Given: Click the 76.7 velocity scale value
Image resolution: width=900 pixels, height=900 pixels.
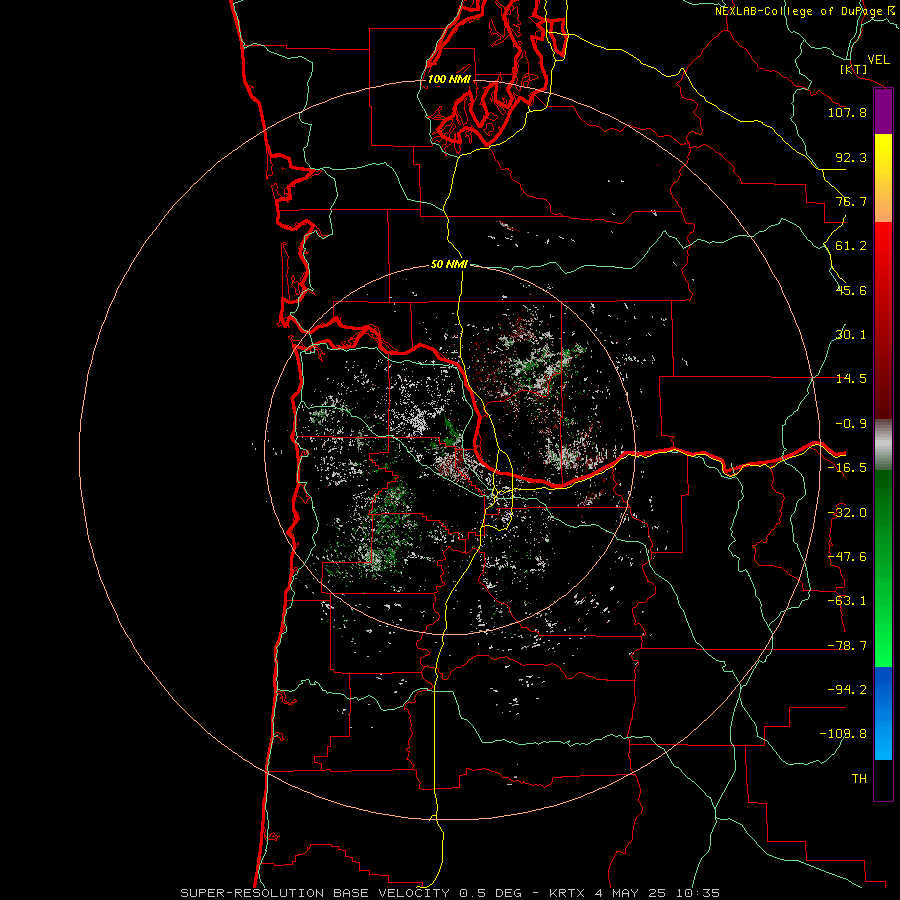Looking at the screenshot, I should click(x=851, y=201).
